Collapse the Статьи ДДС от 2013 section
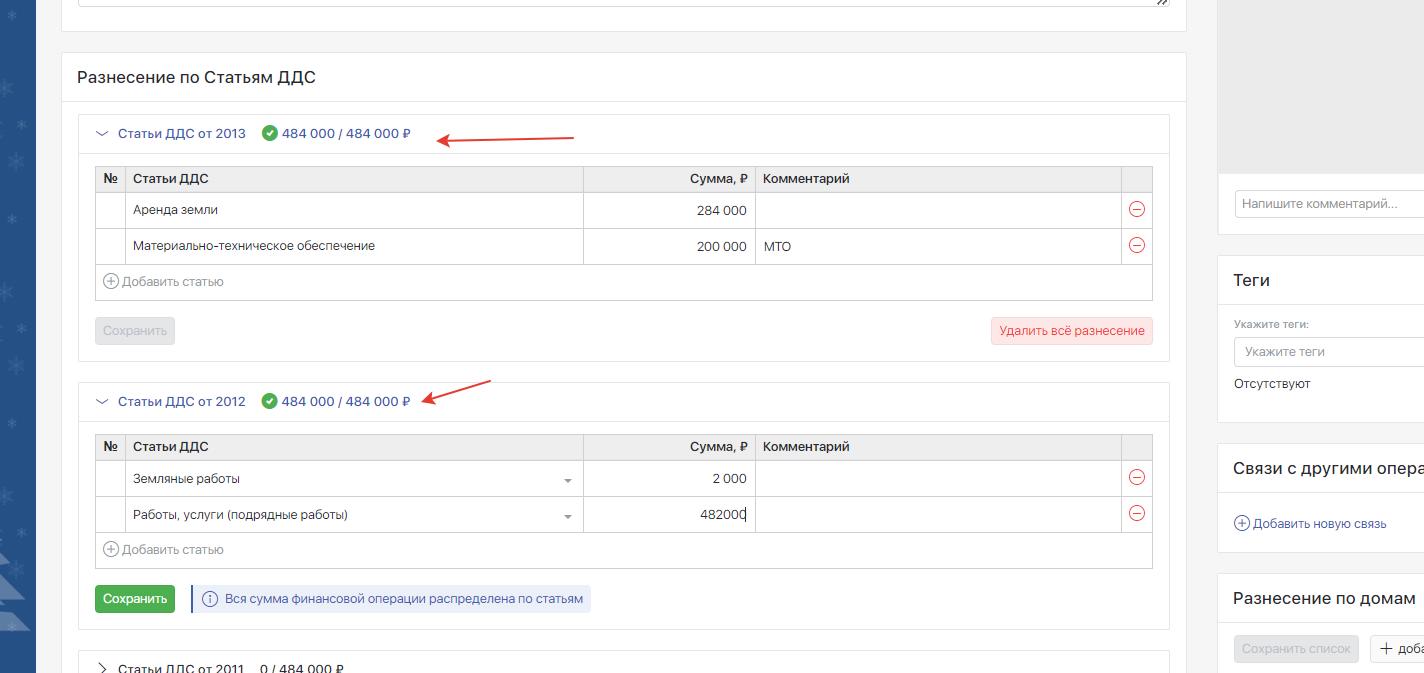 [102, 134]
